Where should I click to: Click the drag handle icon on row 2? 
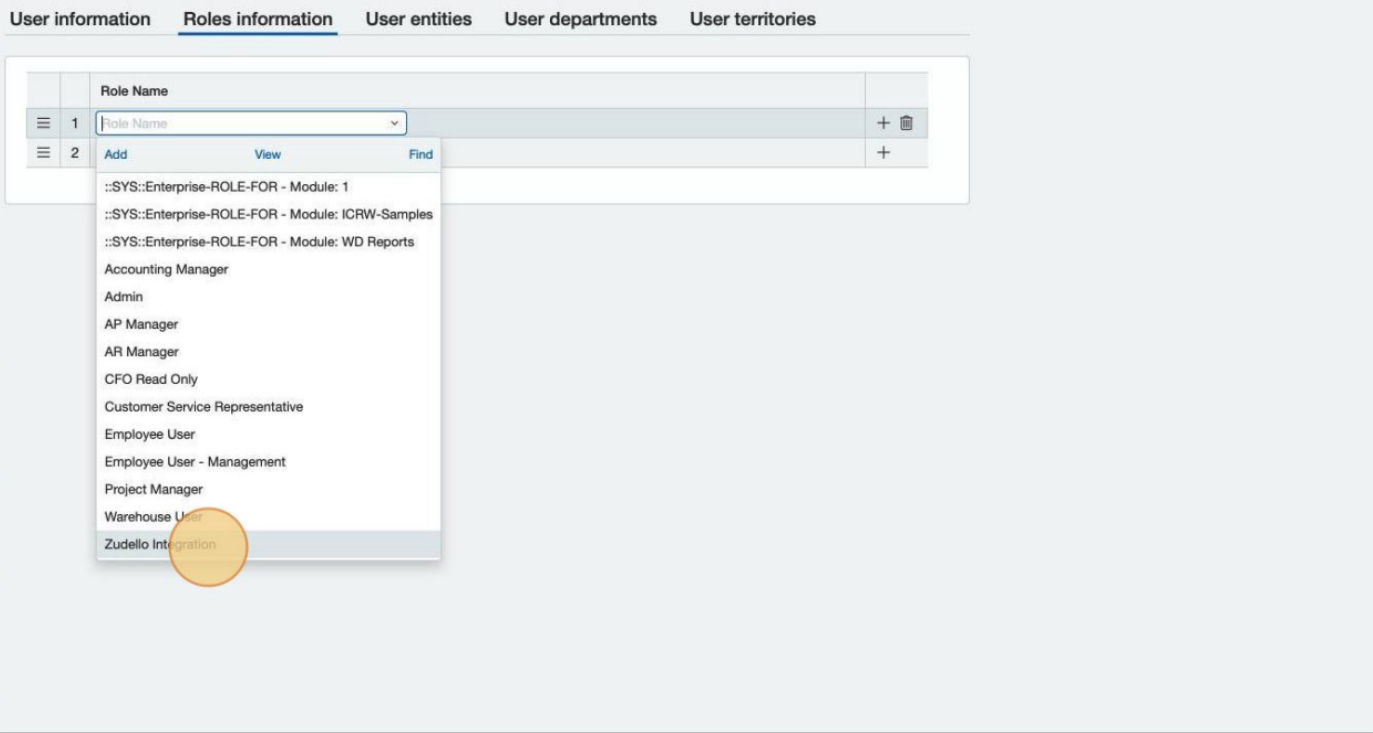(x=43, y=153)
